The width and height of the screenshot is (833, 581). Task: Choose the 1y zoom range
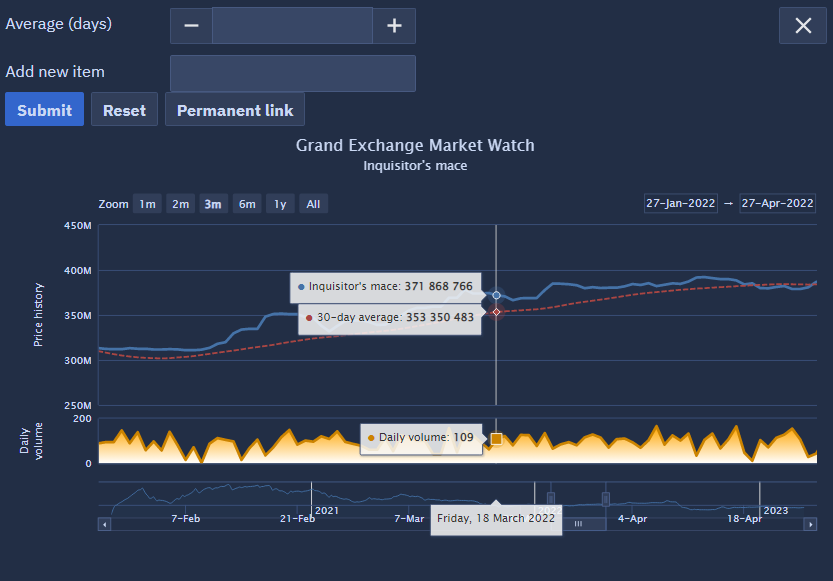(x=280, y=204)
